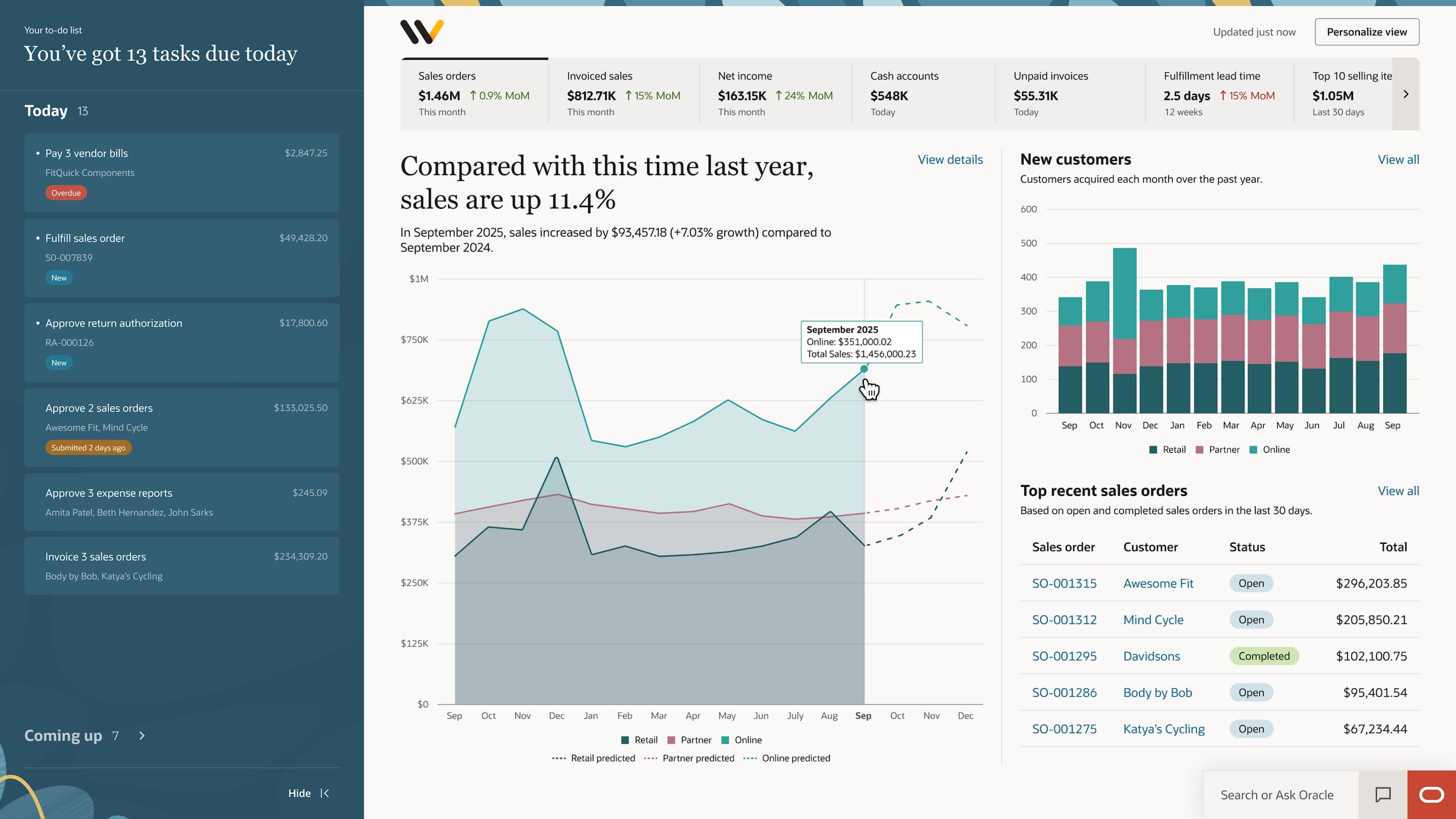Click the right chevron to reveal more KPIs
Image resolution: width=1456 pixels, height=819 pixels.
point(1405,93)
